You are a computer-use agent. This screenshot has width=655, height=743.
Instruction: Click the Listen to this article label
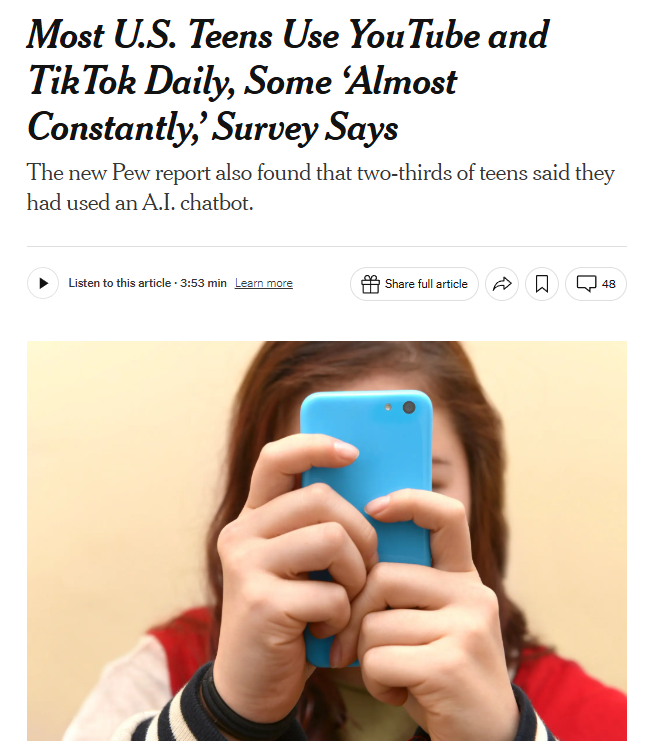(119, 283)
